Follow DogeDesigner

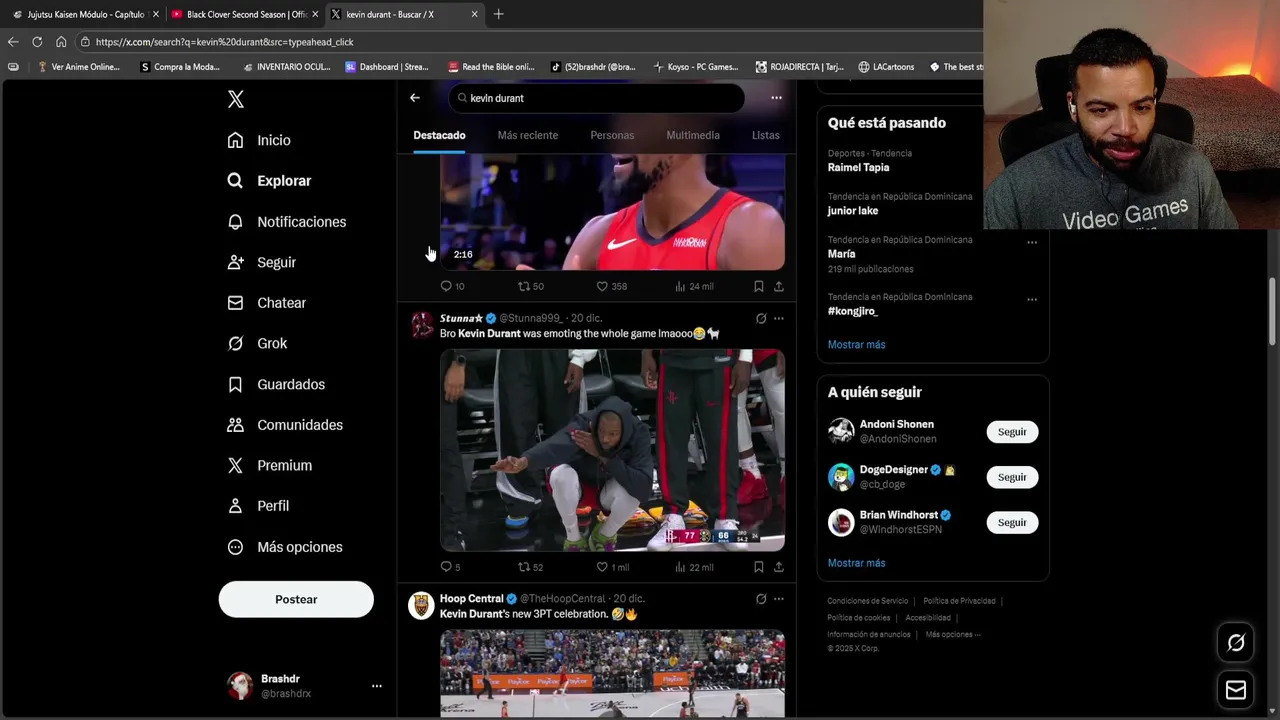coord(1012,477)
